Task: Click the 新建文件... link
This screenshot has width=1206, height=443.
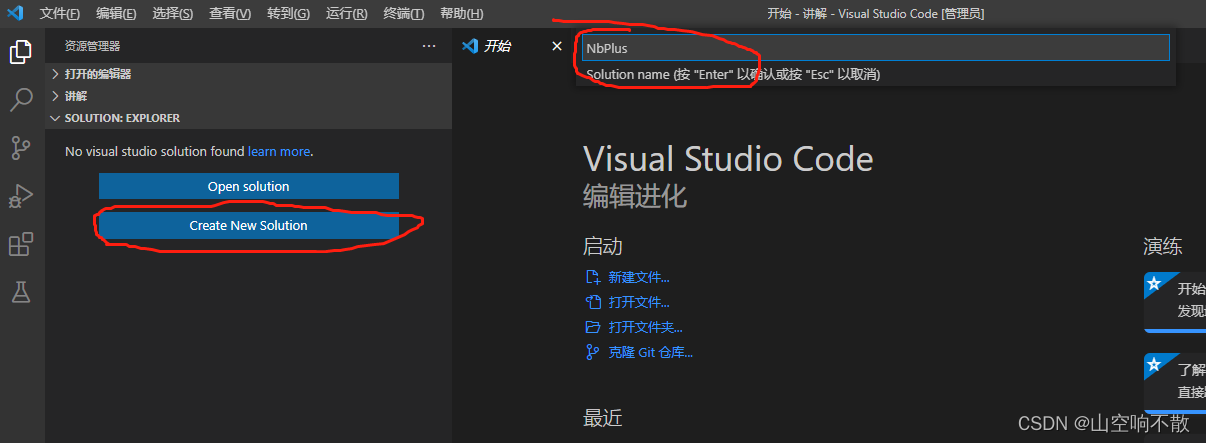Action: 639,278
